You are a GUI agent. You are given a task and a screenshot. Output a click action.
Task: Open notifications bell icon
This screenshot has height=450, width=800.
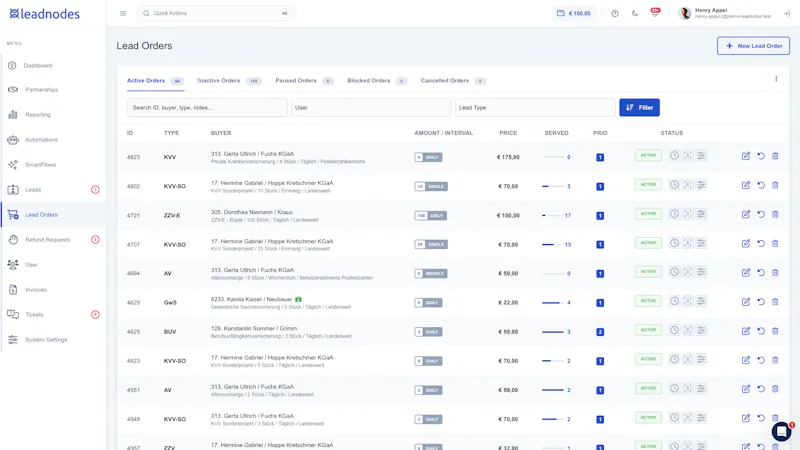point(655,13)
